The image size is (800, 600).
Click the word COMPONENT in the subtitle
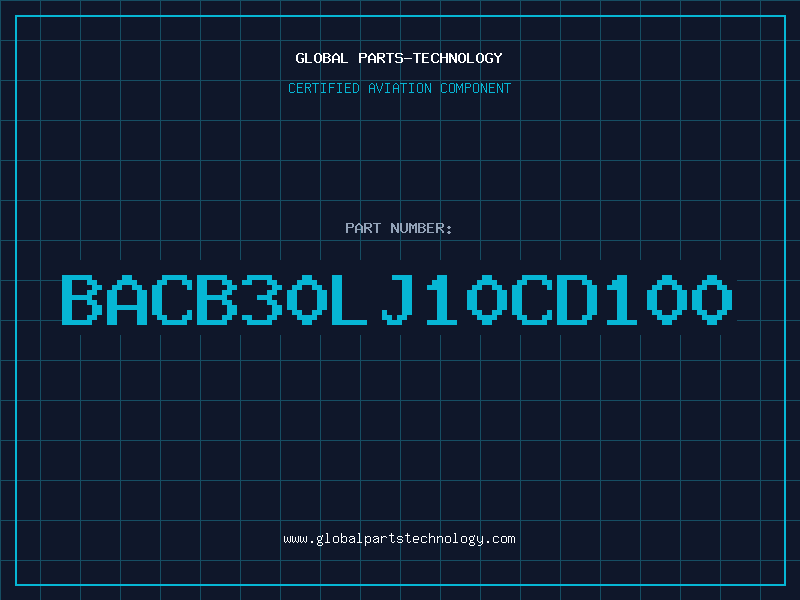475,88
